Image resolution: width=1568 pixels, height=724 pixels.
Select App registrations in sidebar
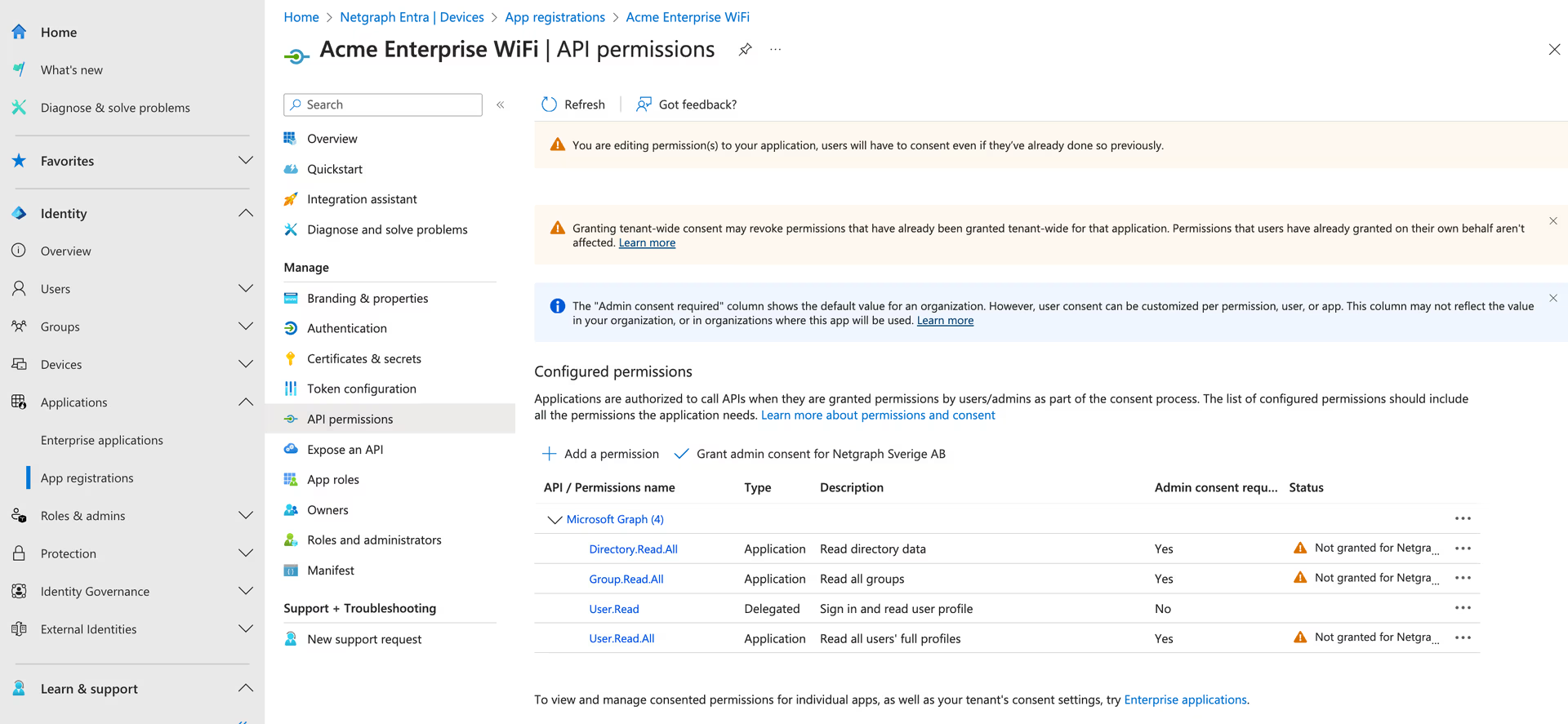[87, 478]
